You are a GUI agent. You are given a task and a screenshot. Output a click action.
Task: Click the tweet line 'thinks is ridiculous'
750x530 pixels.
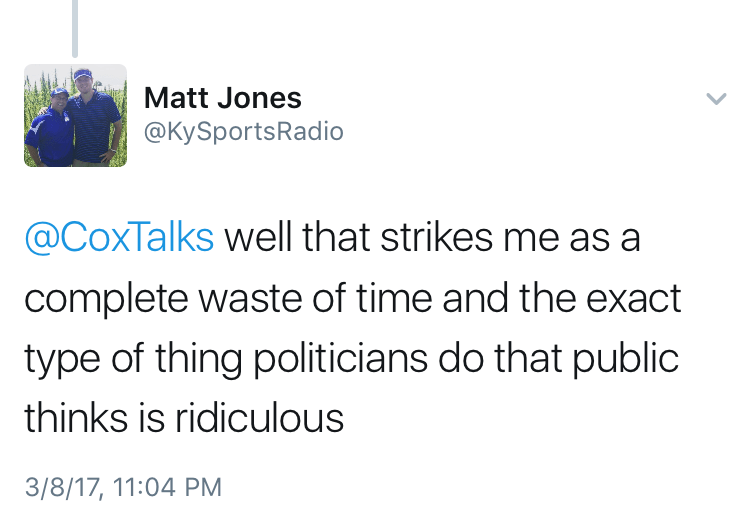(184, 417)
